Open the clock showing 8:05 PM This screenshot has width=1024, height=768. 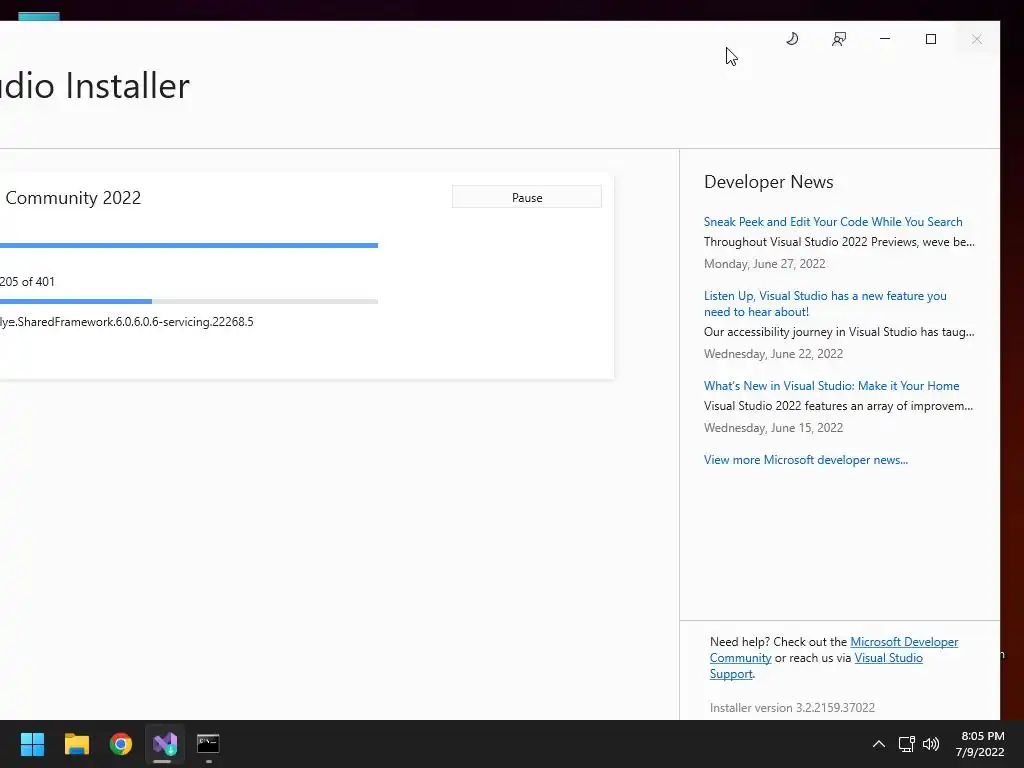click(980, 744)
